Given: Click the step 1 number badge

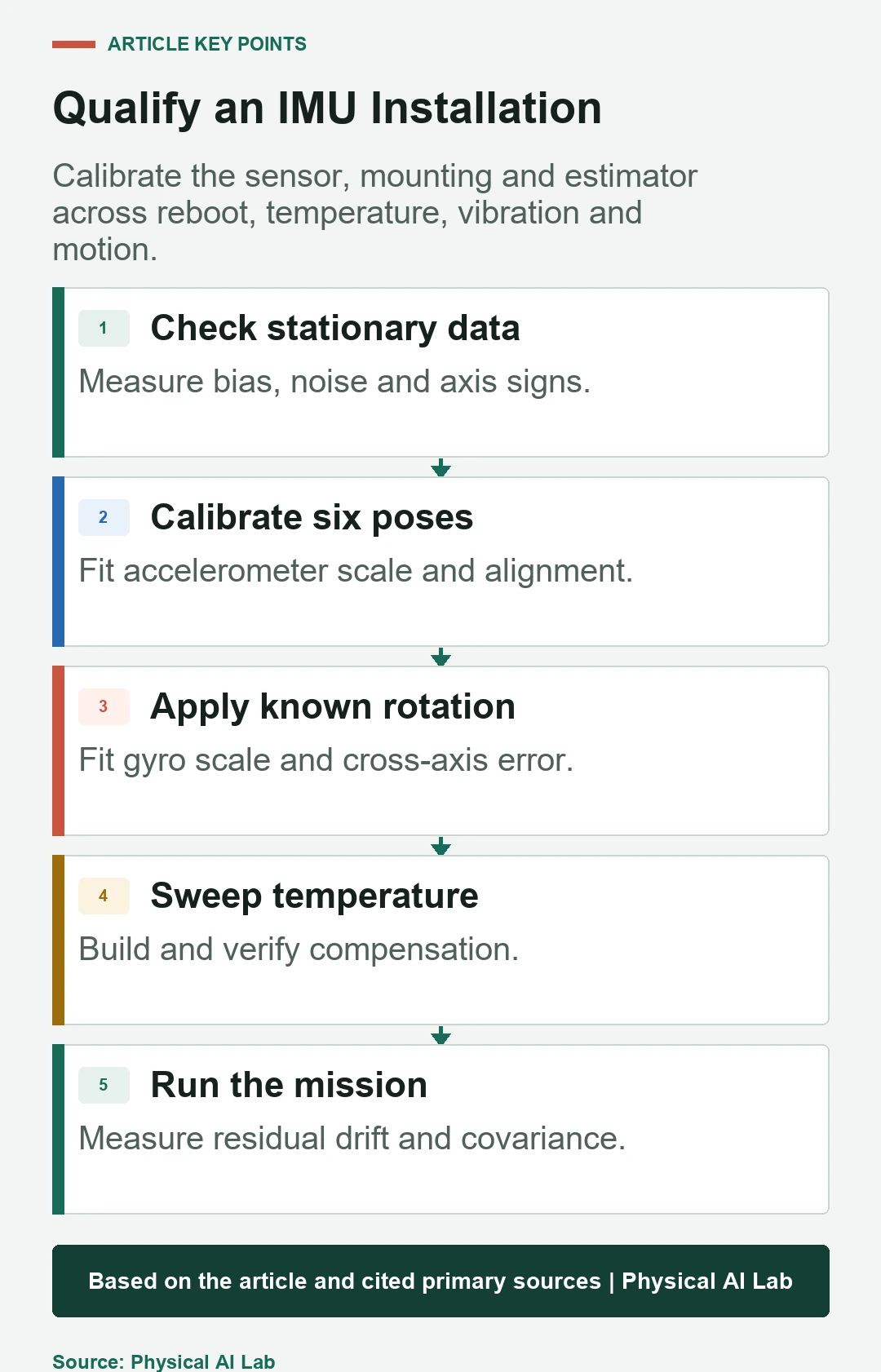Looking at the screenshot, I should pyautogui.click(x=104, y=328).
